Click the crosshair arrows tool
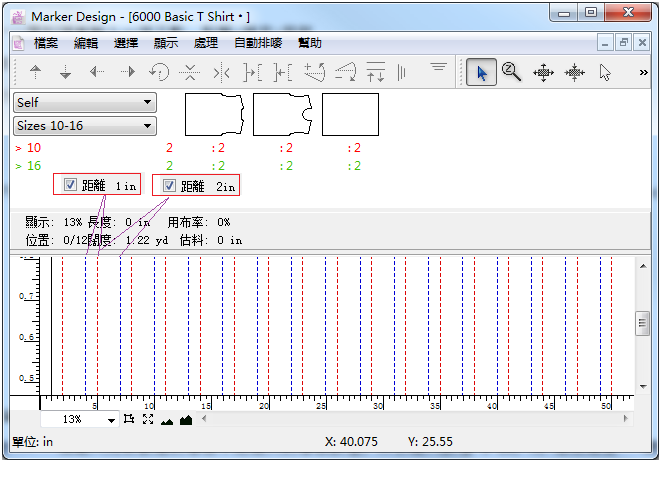The width and height of the screenshot is (662, 490). (574, 73)
